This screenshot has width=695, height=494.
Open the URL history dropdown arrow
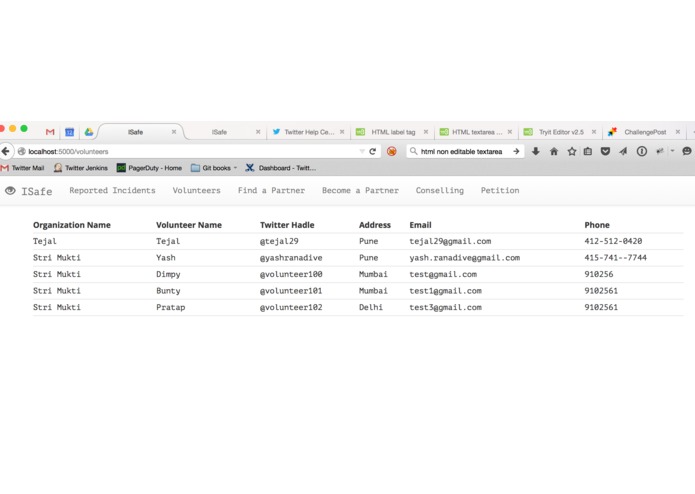(362, 152)
